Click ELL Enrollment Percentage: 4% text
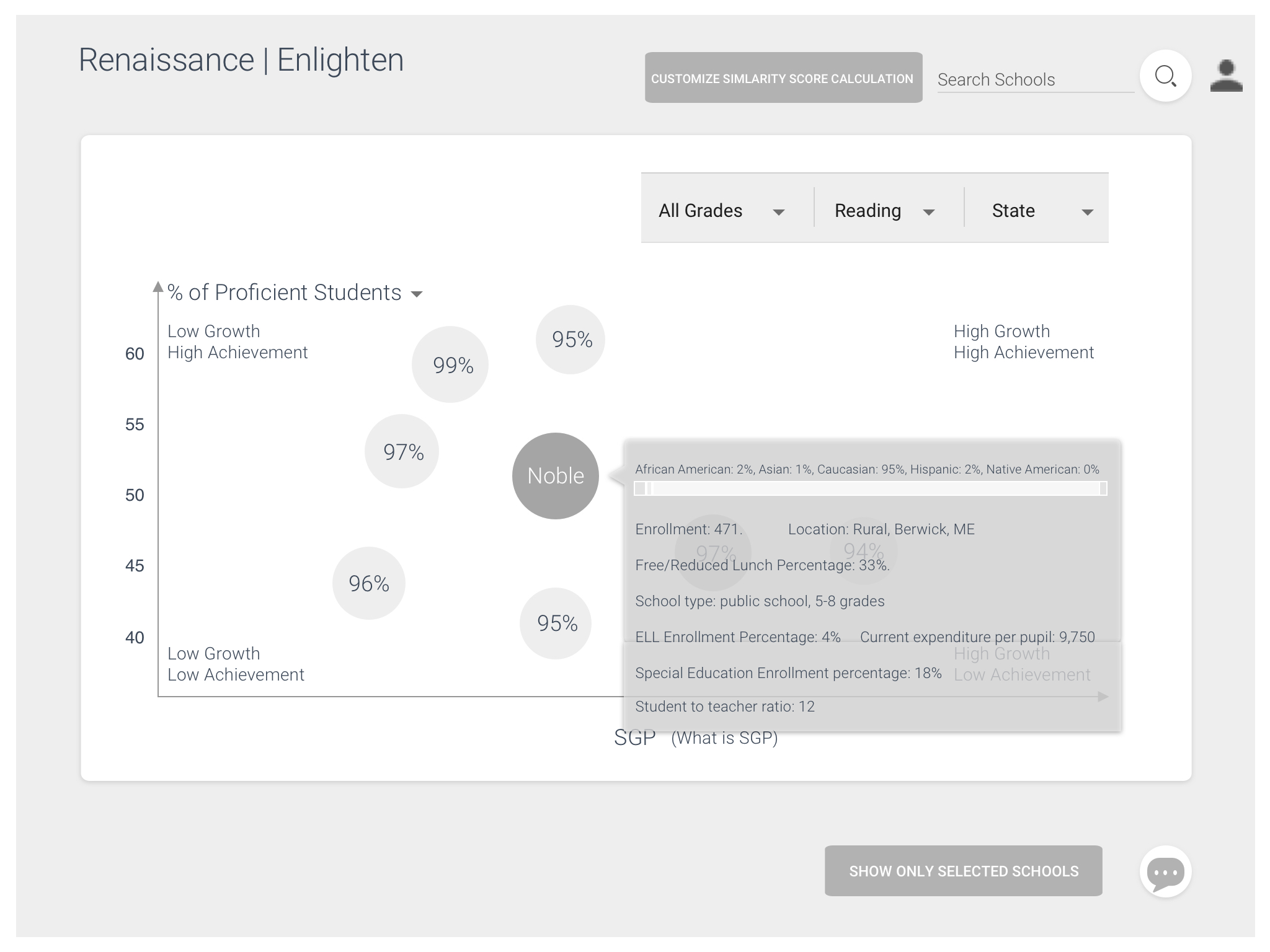The image size is (1270, 952). 738,637
